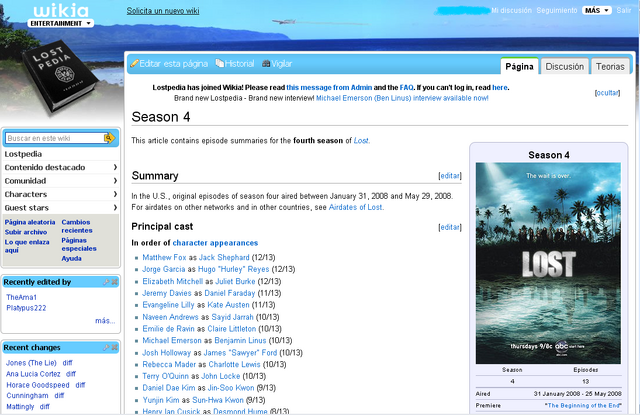This screenshot has width=640, height=415.
Task: Open the Ayuda help link
Action: (x=71, y=258)
